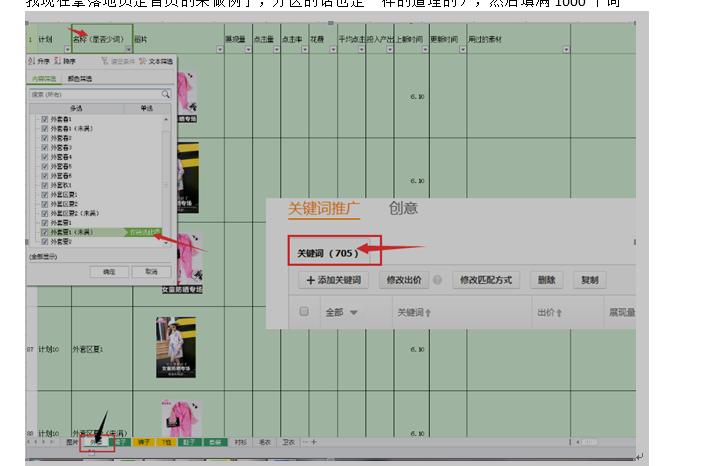Click the 关键词（705）label
Image resolution: width=703 pixels, height=466 pixels.
[x=328, y=253]
